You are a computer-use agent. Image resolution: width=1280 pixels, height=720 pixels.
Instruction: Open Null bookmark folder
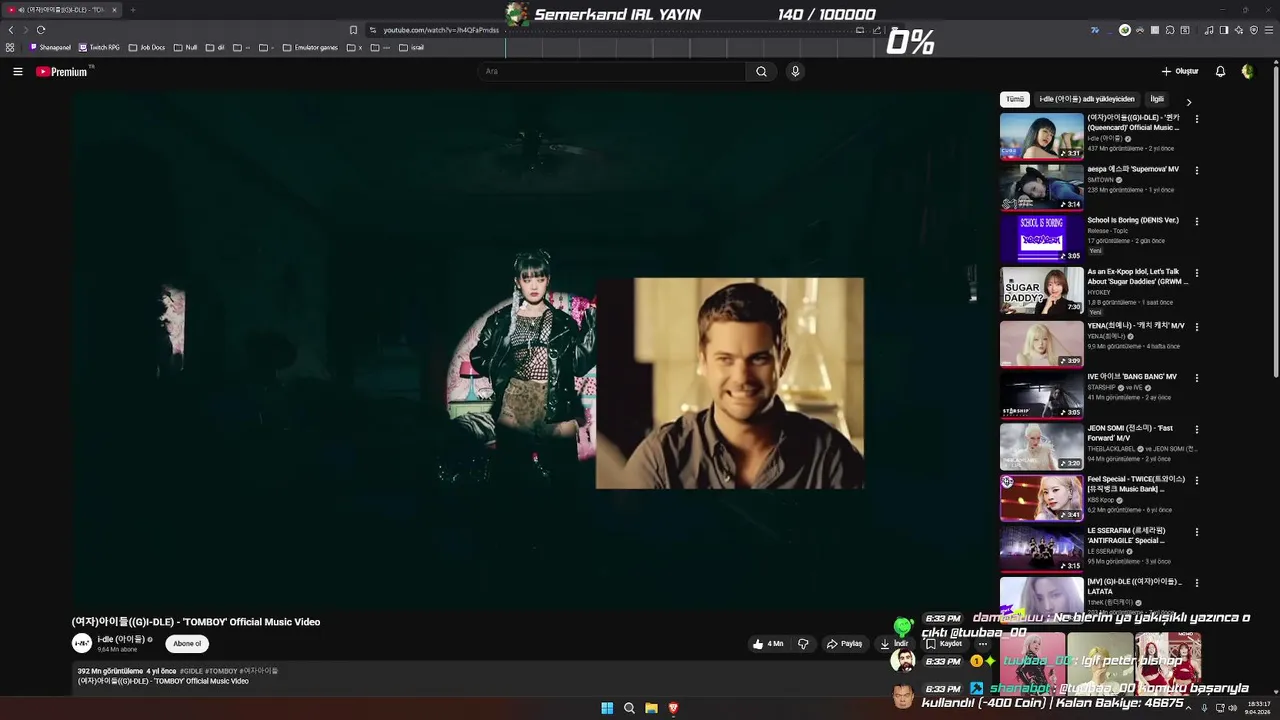pyautogui.click(x=185, y=47)
